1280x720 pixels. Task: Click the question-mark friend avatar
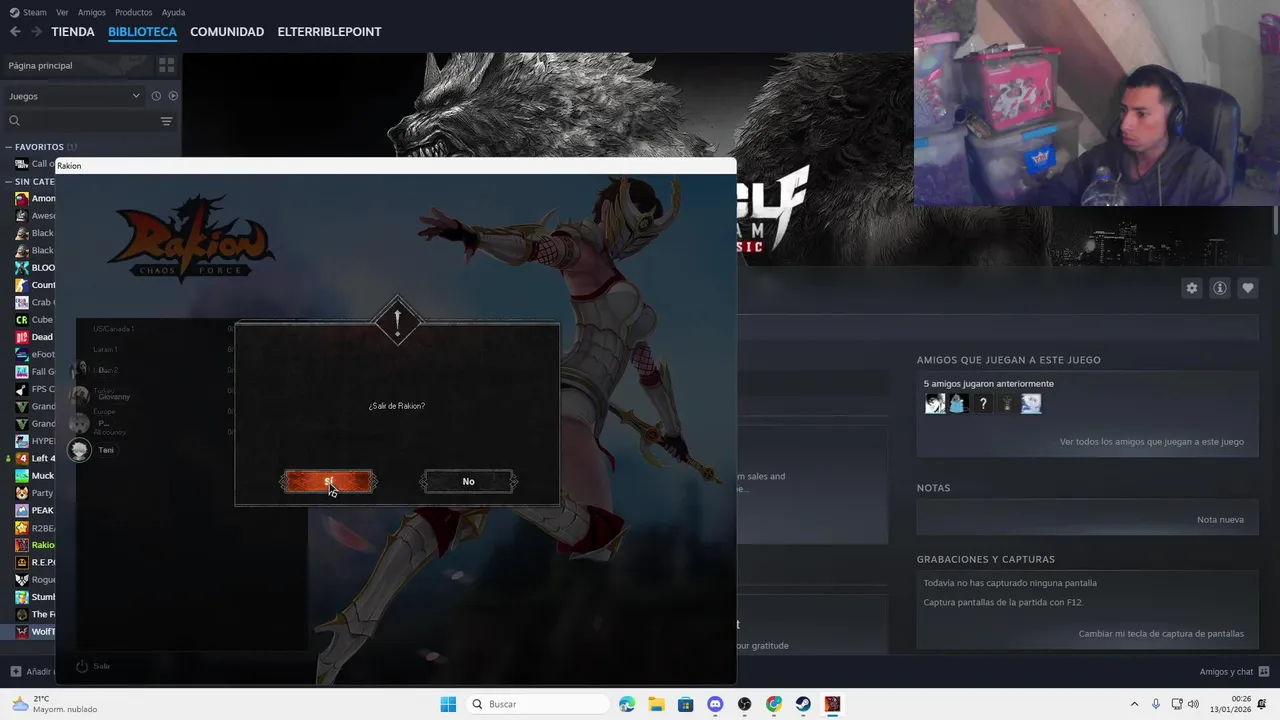983,404
